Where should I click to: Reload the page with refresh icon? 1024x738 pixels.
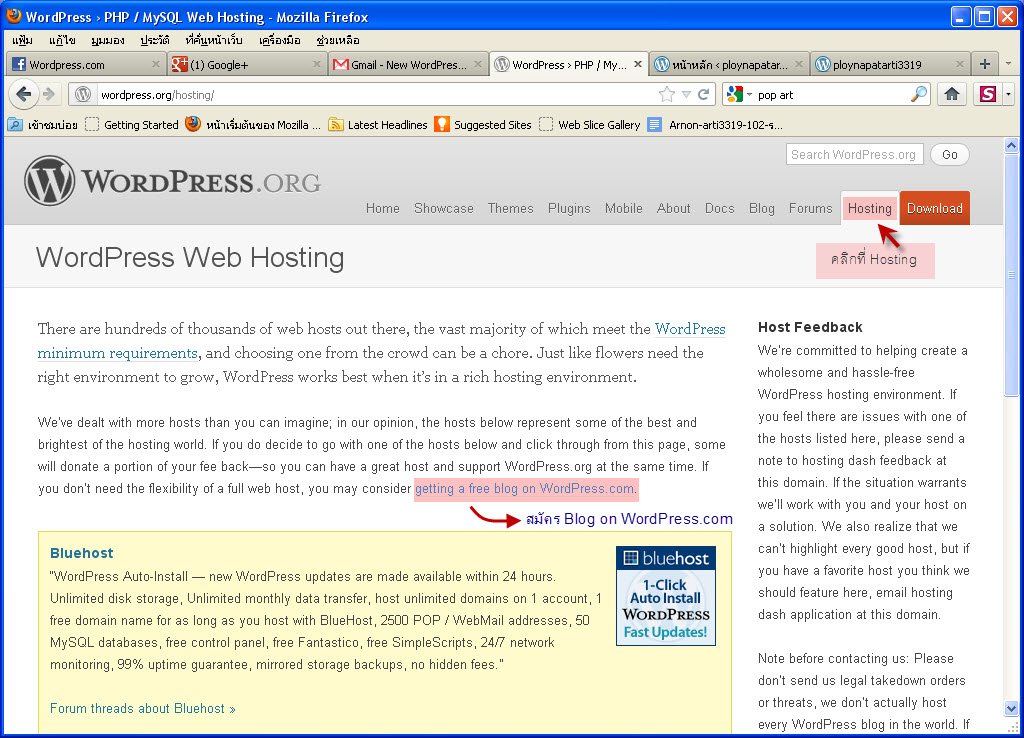pos(703,95)
